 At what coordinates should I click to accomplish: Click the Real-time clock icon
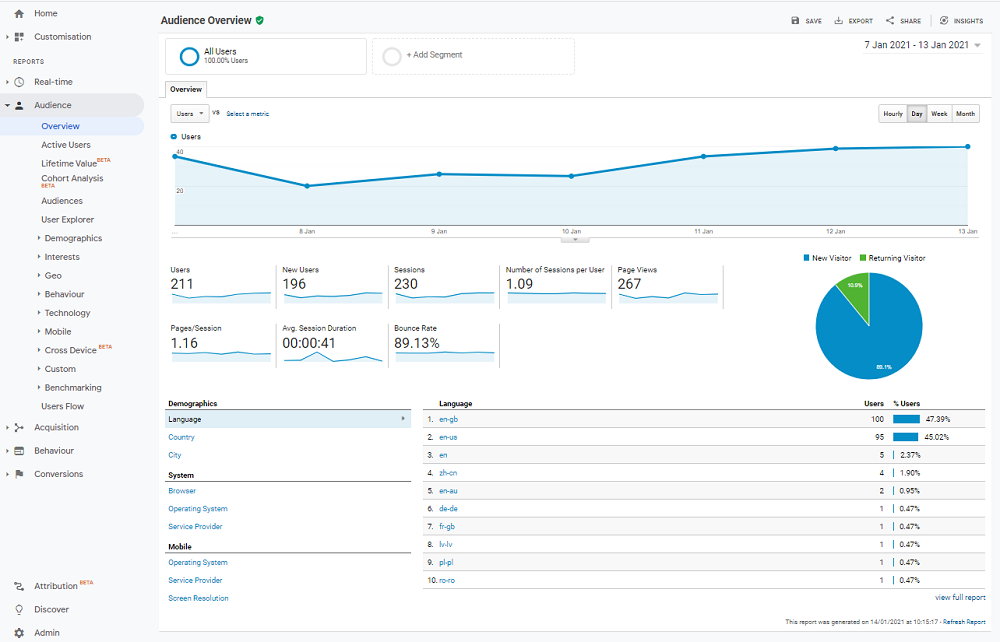tap(19, 82)
